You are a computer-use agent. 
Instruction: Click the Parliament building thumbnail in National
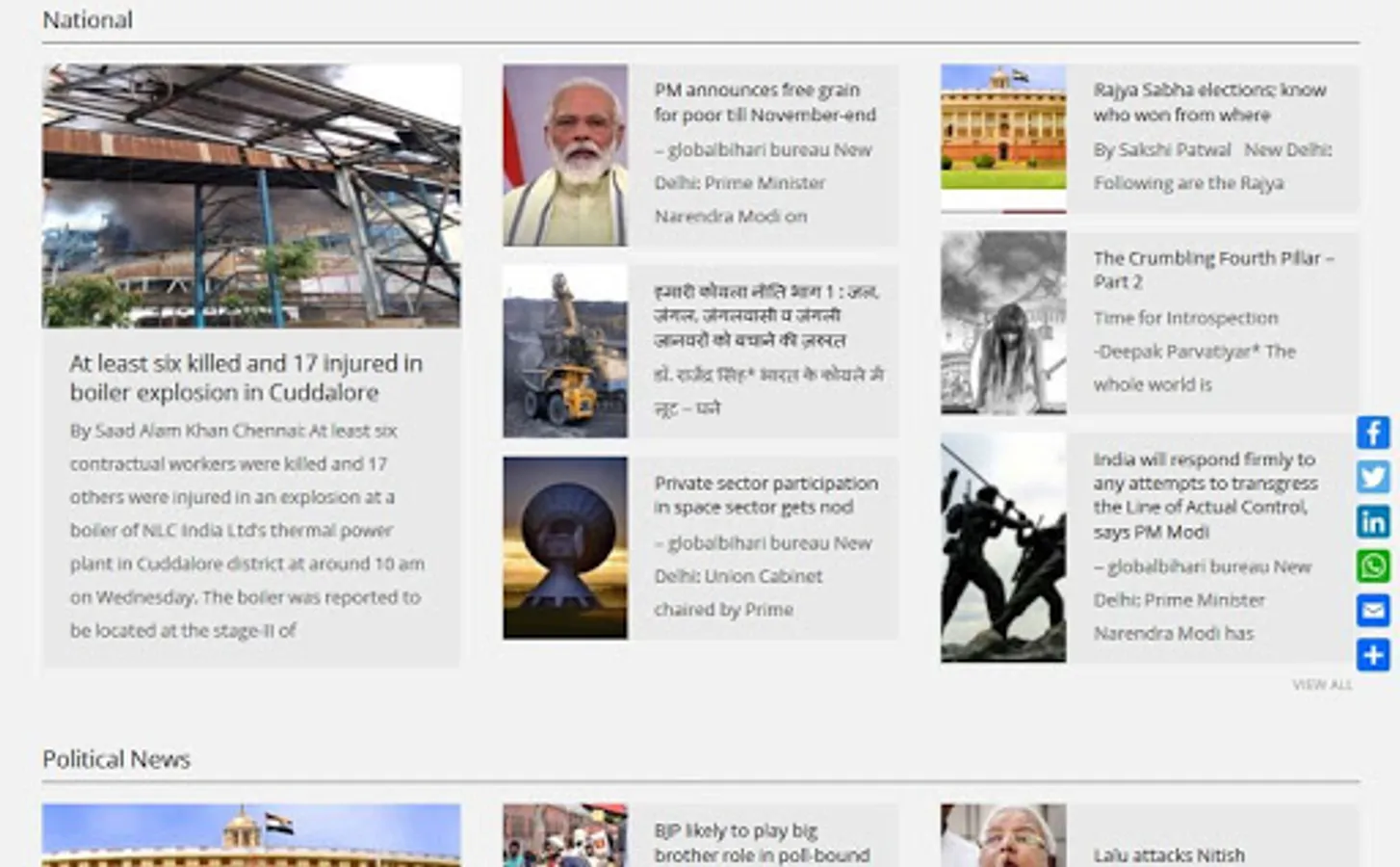coord(1003,138)
